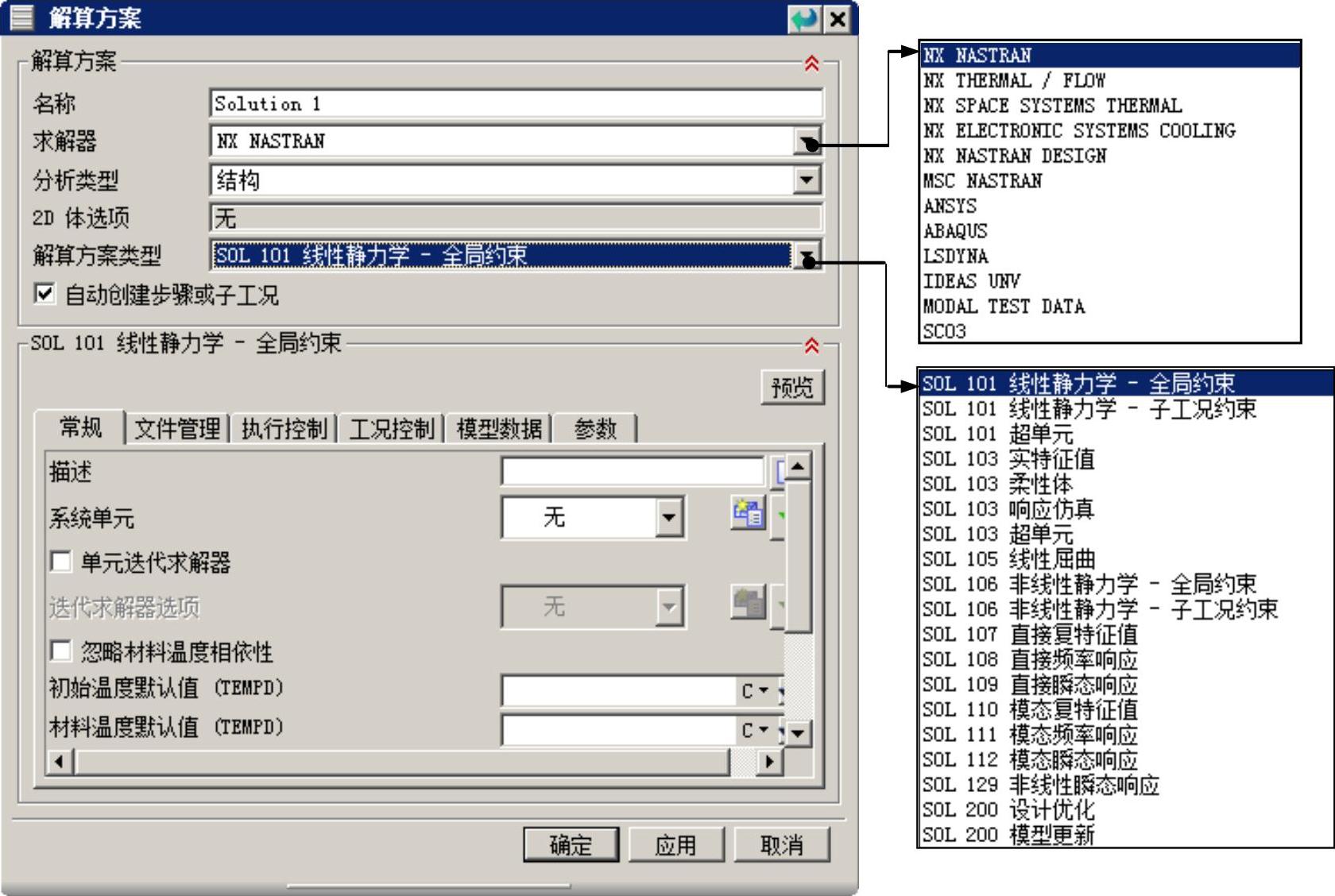Image resolution: width=1335 pixels, height=896 pixels.
Task: Open the 系统单元 dropdown
Action: tap(669, 518)
